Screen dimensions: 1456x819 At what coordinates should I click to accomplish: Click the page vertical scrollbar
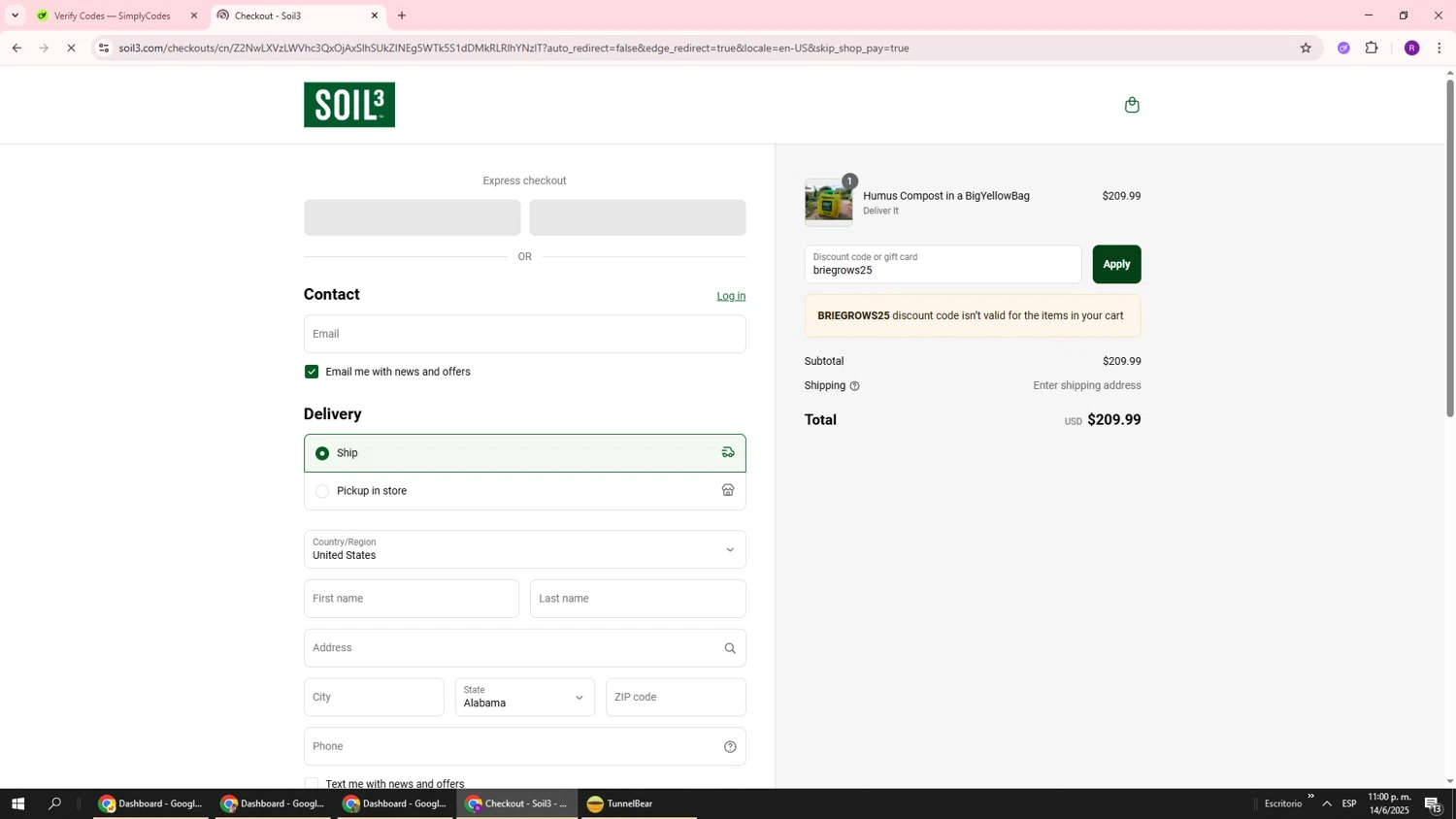point(1449,247)
